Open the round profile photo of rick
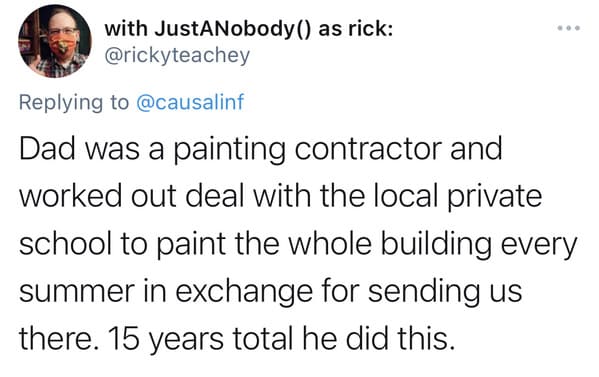This screenshot has width=599, height=377. coord(55,41)
